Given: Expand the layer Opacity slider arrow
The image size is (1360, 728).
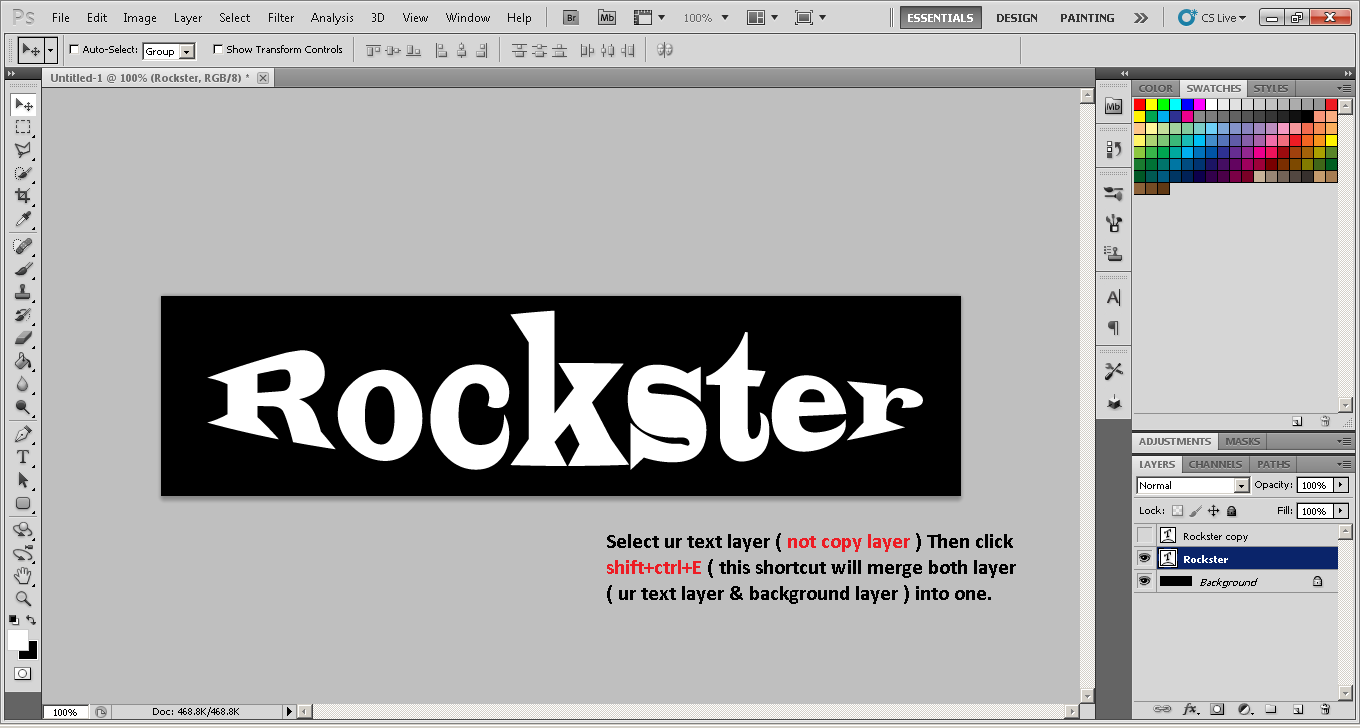Looking at the screenshot, I should [x=1341, y=485].
